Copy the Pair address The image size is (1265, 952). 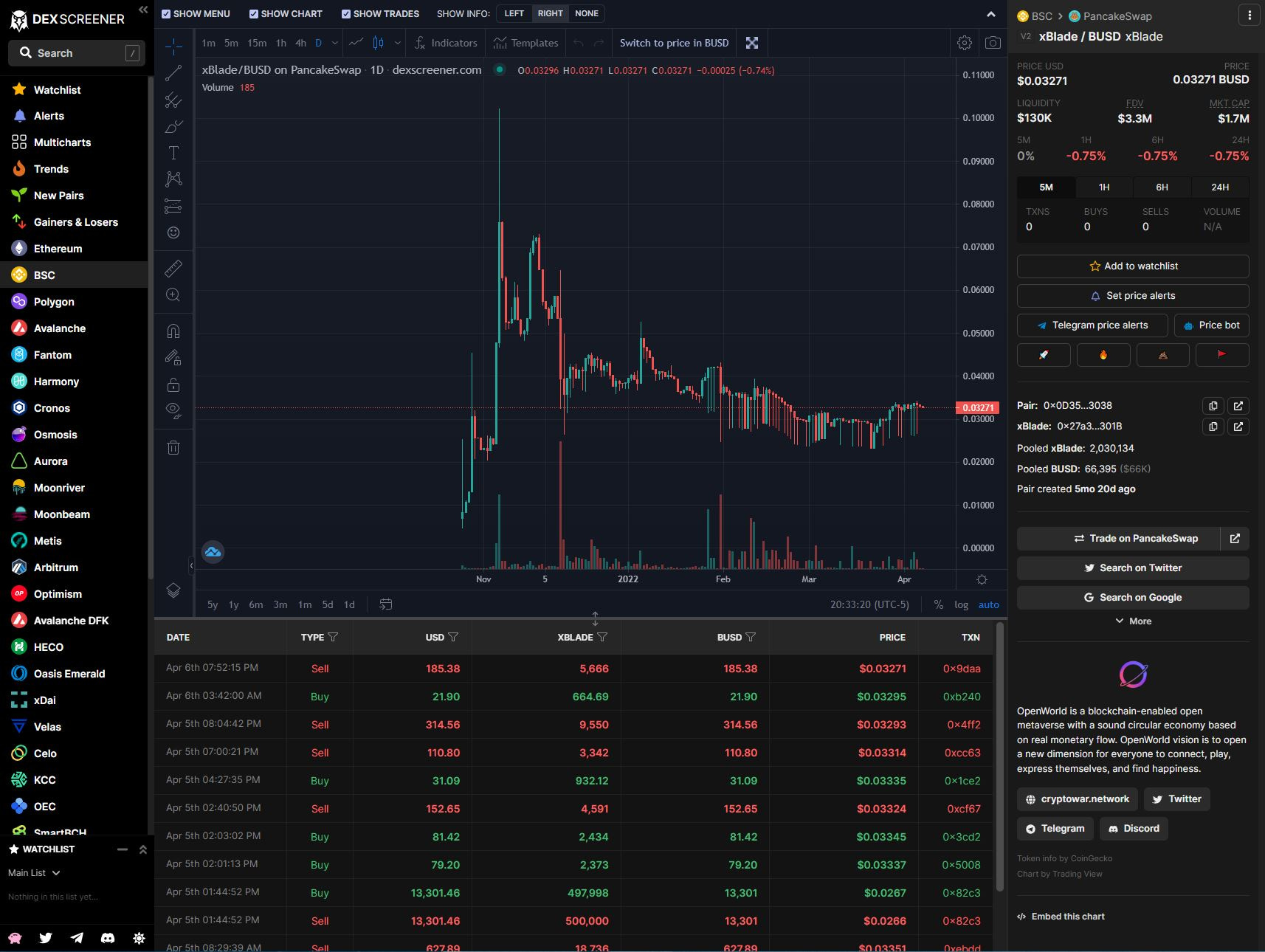tap(1213, 406)
